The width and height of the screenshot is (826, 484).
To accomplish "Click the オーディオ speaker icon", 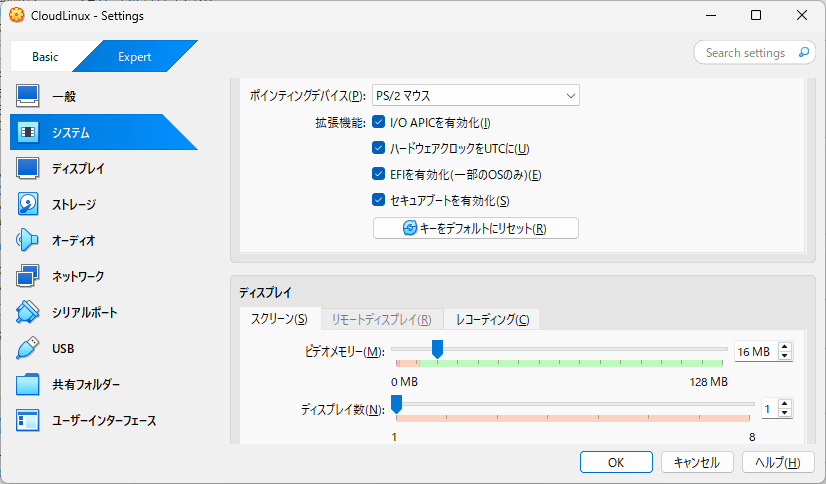I will (x=27, y=241).
